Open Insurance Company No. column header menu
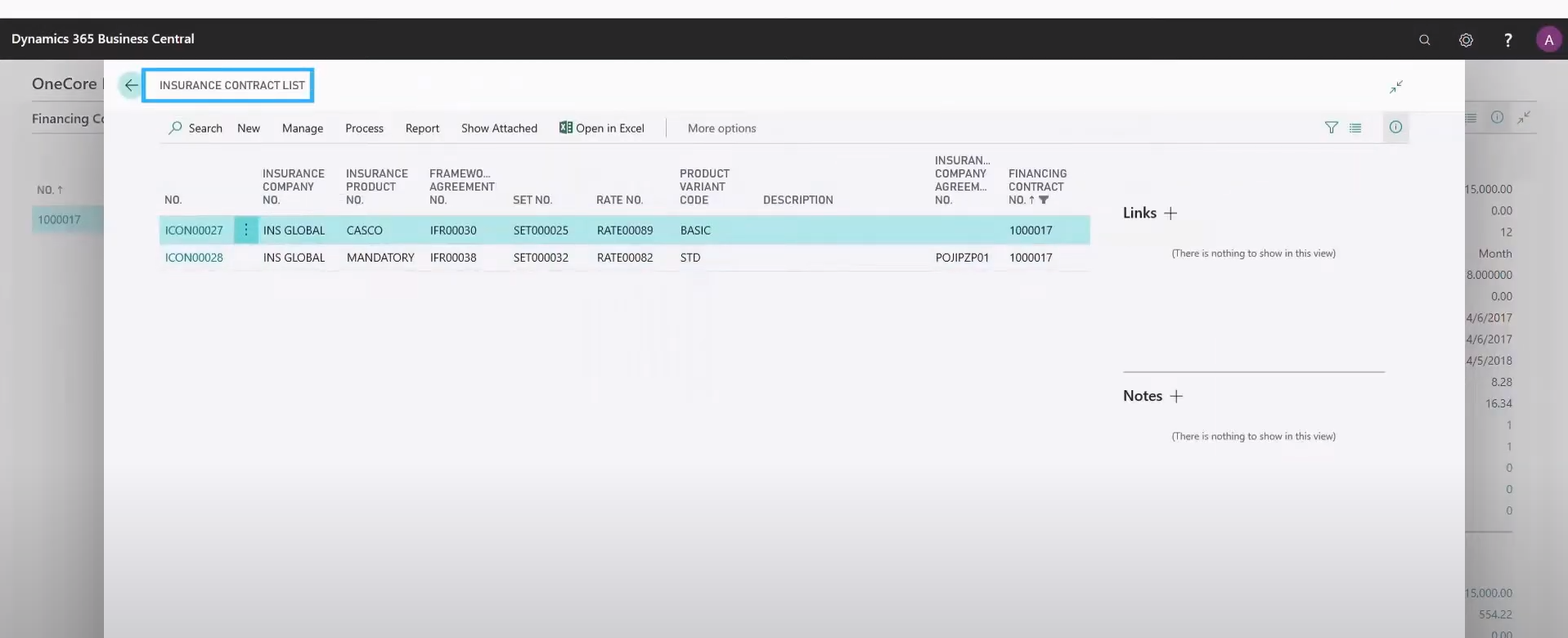This screenshot has width=1568, height=638. coord(294,186)
